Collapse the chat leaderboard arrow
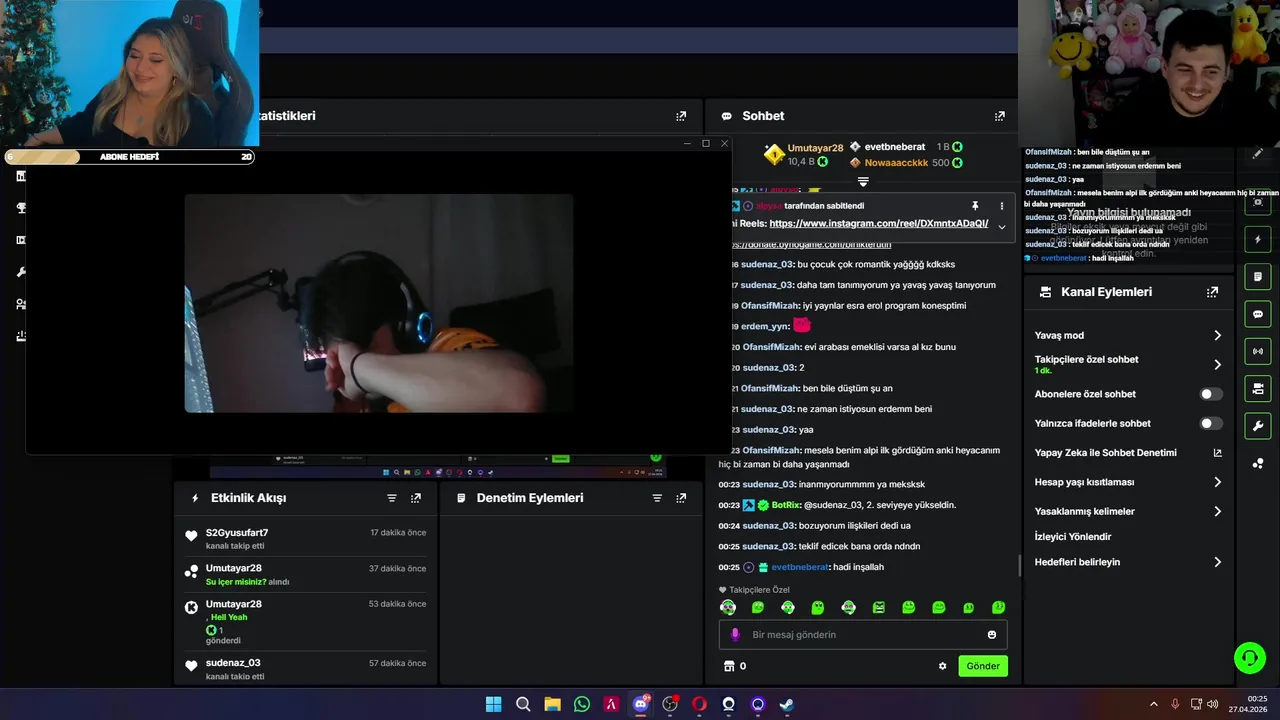Image resolution: width=1280 pixels, height=720 pixels. tap(863, 182)
